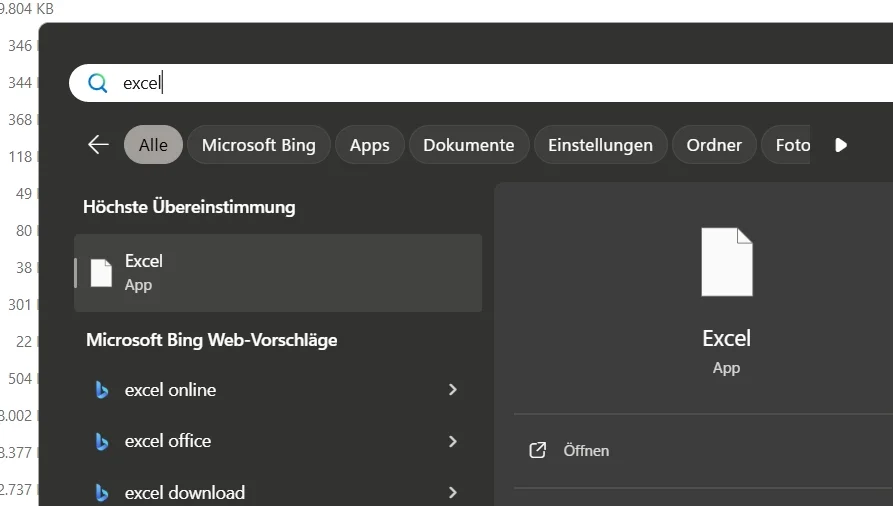Go back using the left arrow icon
Viewport: 893px width, 506px height.
[98, 145]
